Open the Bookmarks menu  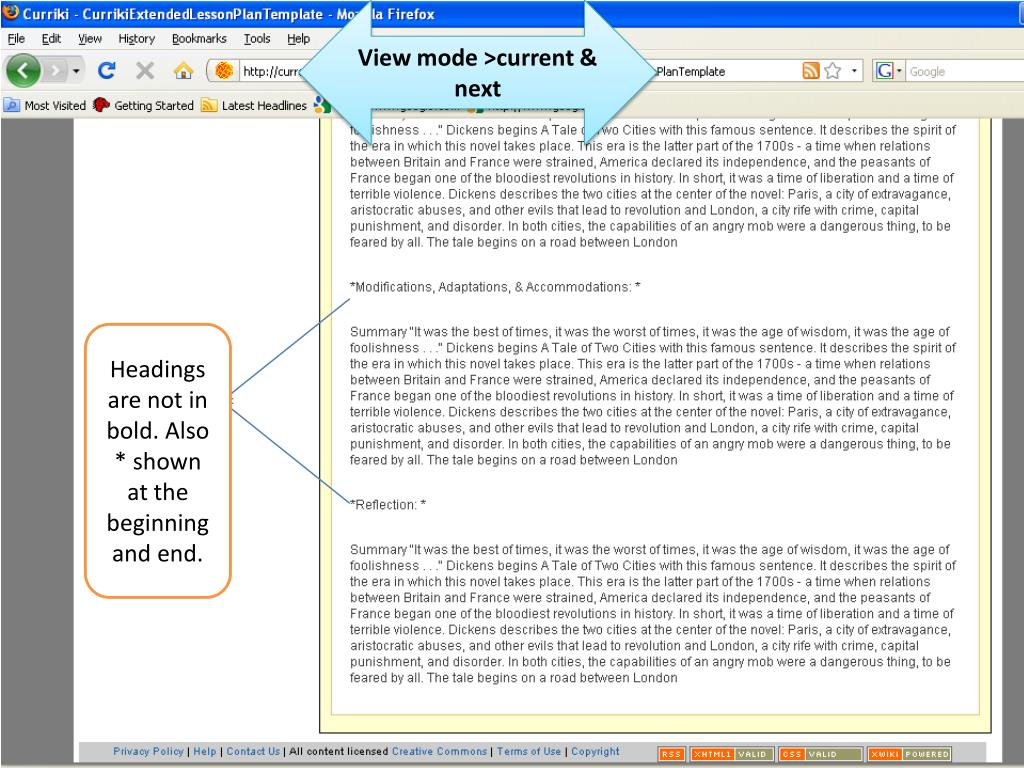pos(199,39)
